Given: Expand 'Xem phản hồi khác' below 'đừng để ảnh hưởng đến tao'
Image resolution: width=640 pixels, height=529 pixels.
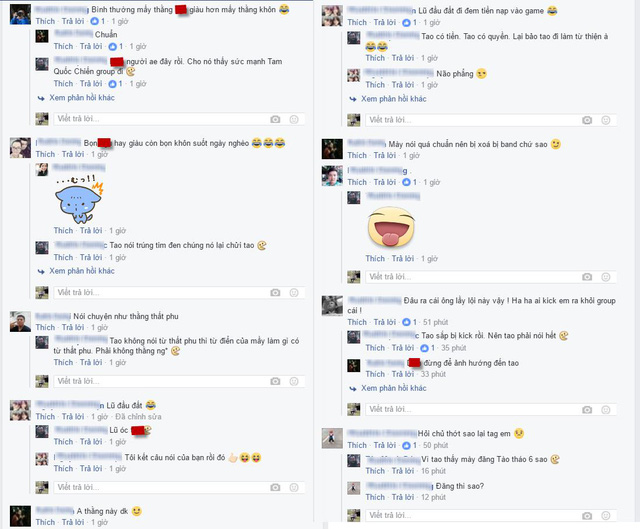Looking at the screenshot, I should 393,388.
